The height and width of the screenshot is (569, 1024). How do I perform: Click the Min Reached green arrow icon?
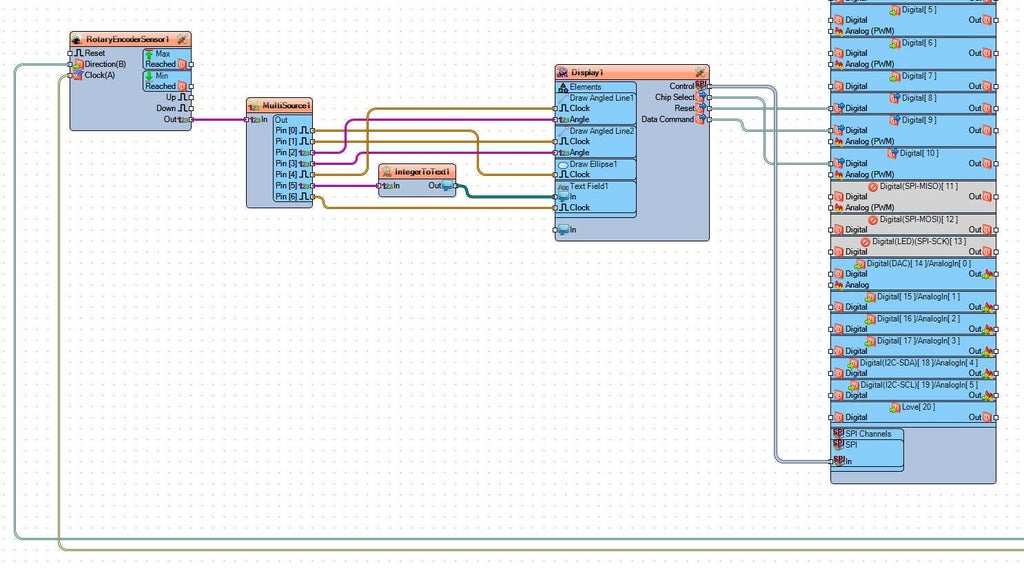point(149,76)
